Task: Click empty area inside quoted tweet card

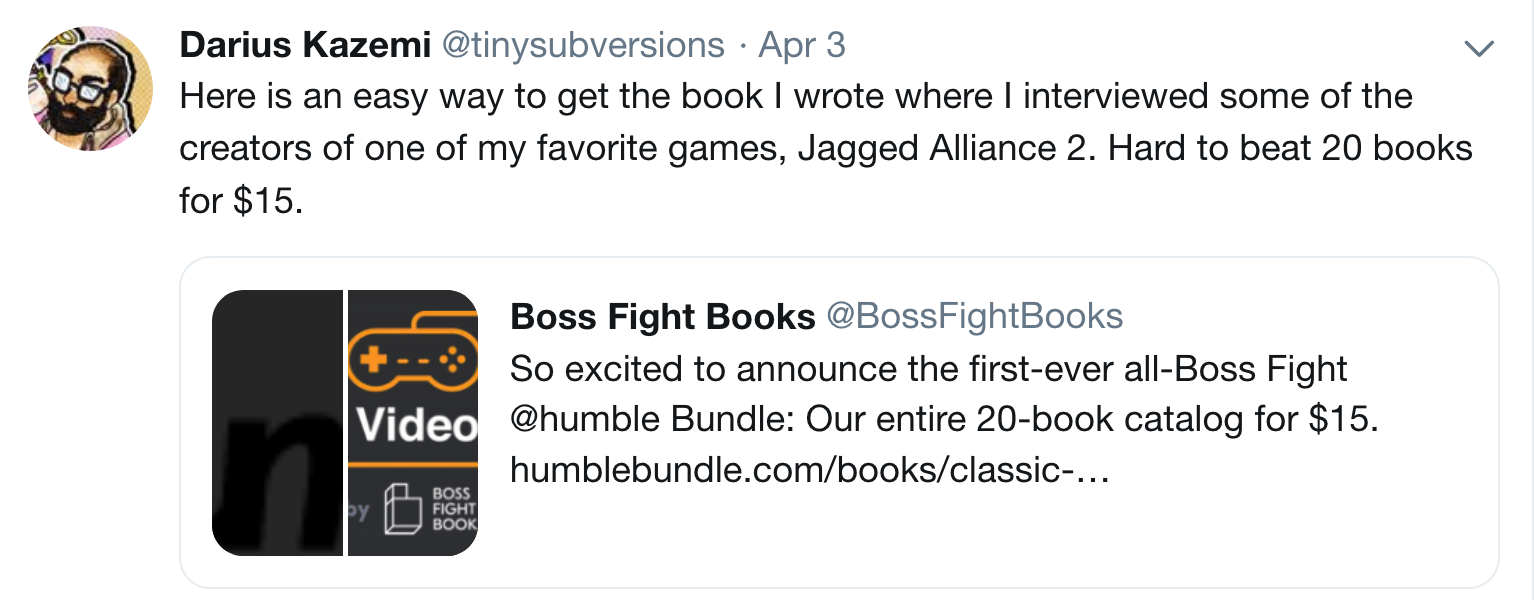Action: coord(1300,520)
